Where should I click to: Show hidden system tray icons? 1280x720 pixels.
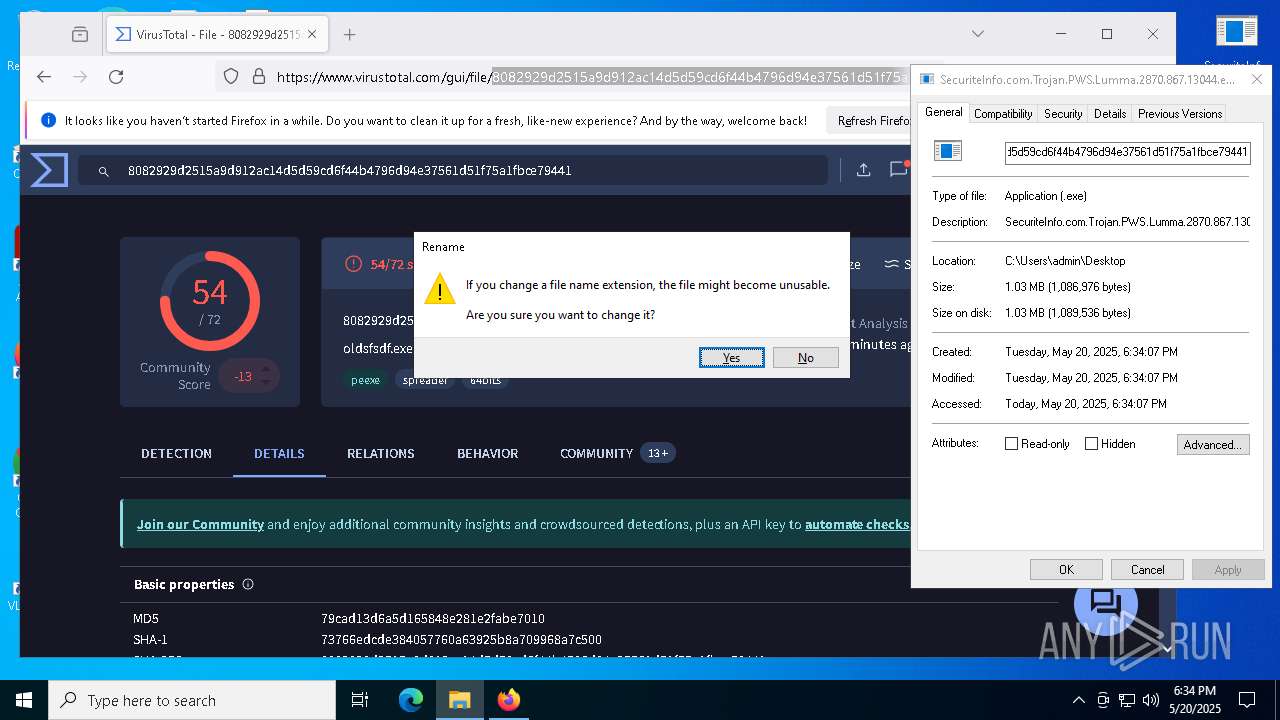click(x=1078, y=700)
